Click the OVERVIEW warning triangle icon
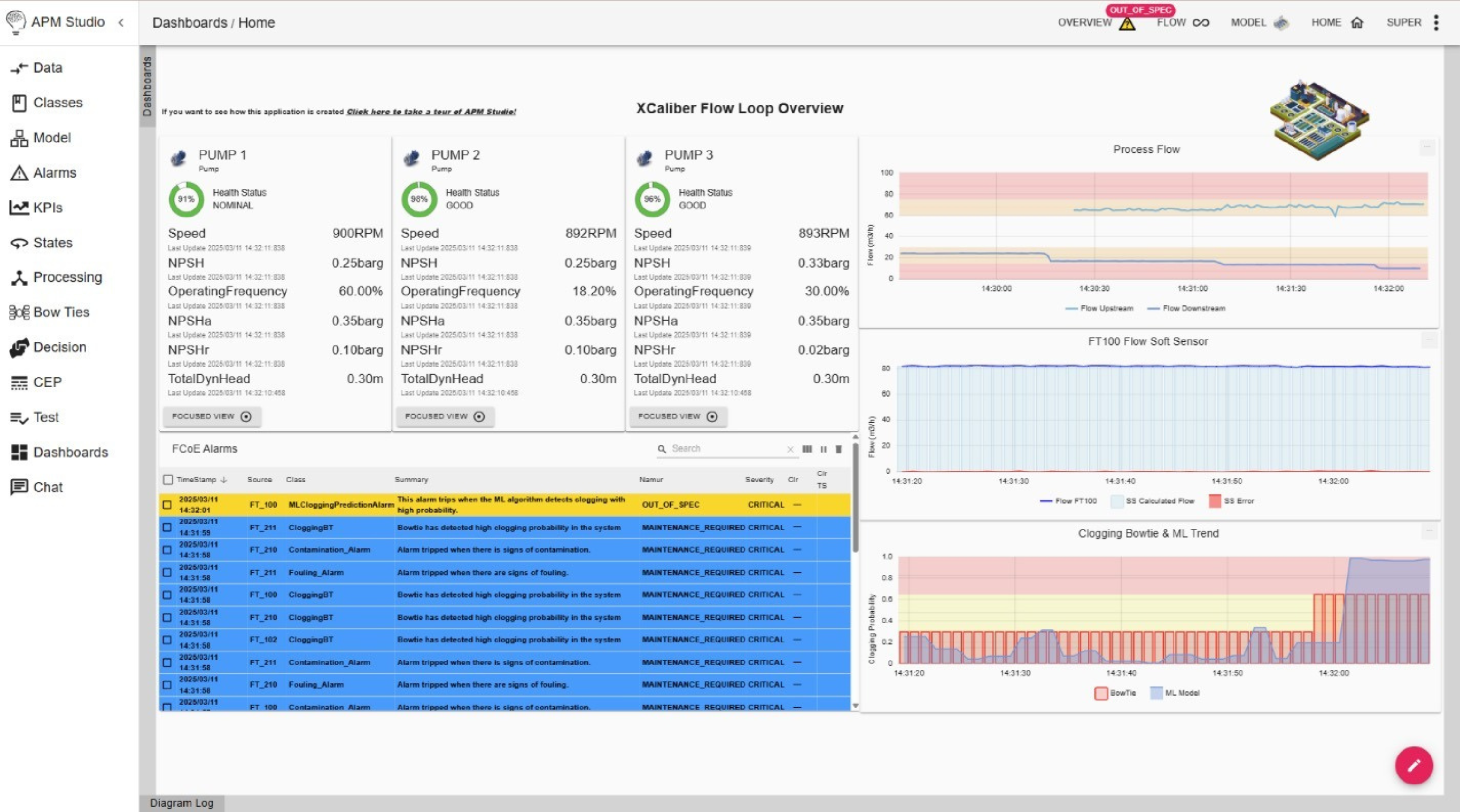Image resolution: width=1460 pixels, height=812 pixels. point(1127,23)
